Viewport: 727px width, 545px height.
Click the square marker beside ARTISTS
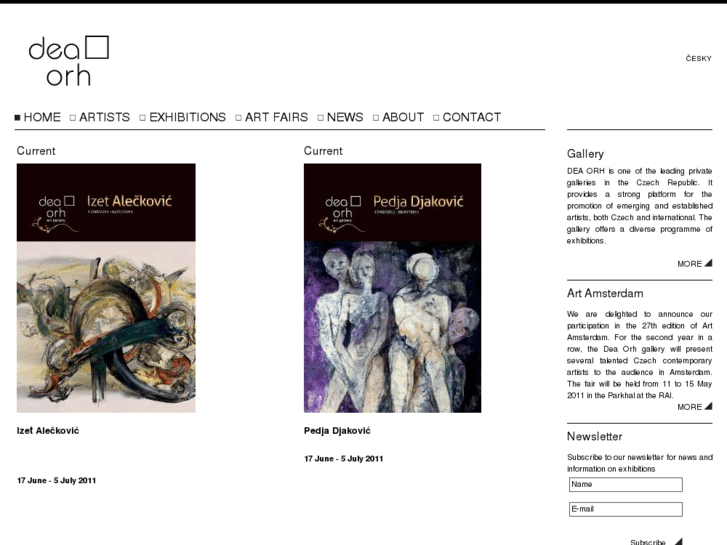click(x=73, y=118)
